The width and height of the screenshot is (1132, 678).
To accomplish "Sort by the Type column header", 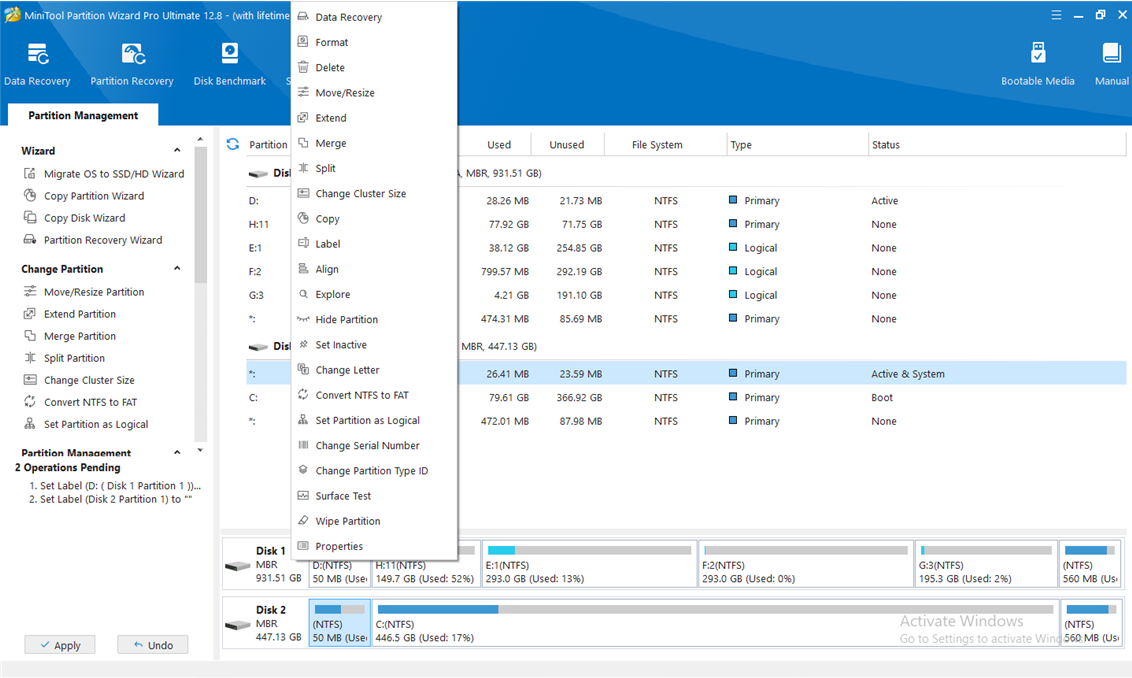I will pos(741,144).
